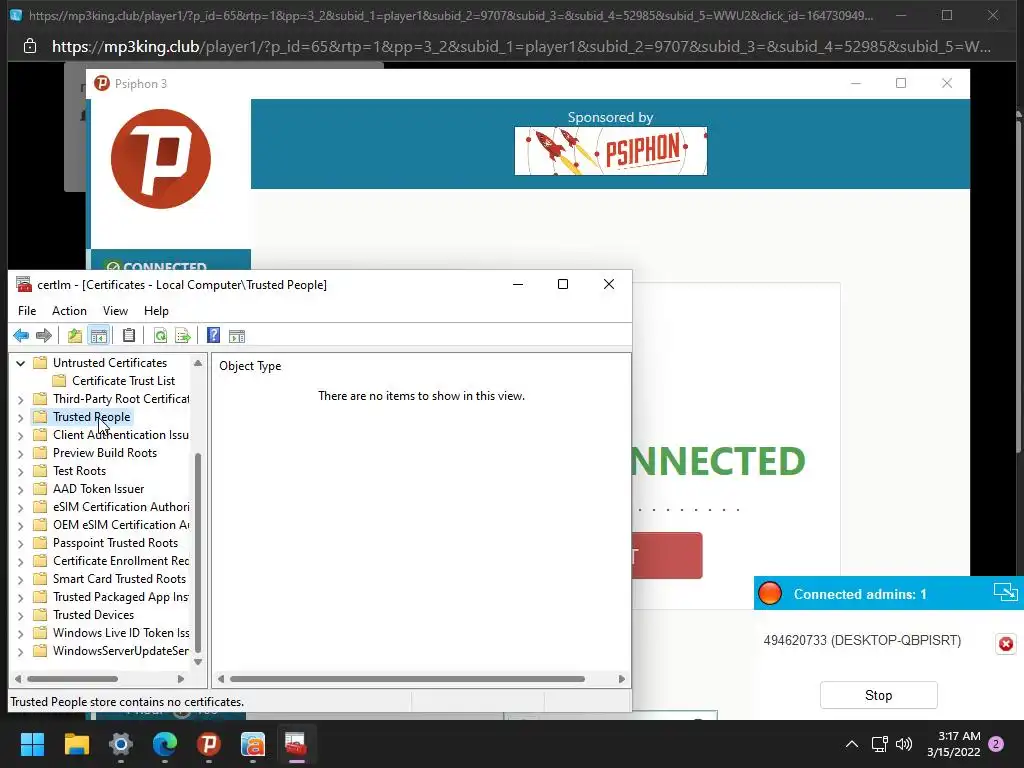1024x768 pixels.
Task: Select Passpoint Trusted Roots folder
Action: click(x=115, y=543)
